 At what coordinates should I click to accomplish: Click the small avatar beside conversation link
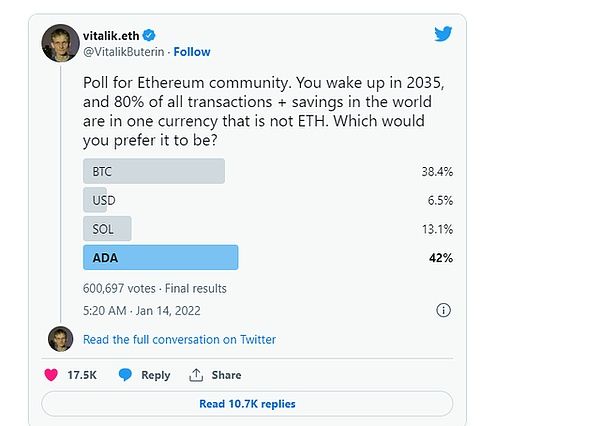click(x=61, y=339)
